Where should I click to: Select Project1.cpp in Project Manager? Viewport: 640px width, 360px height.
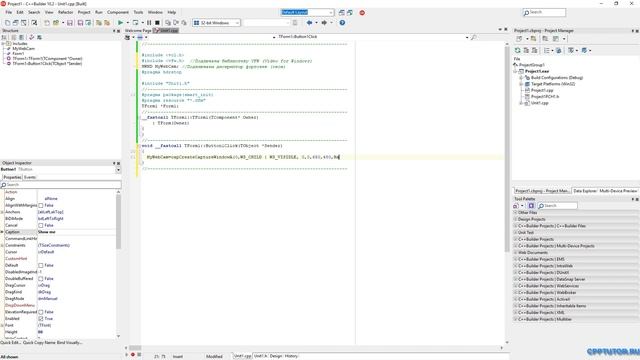[x=542, y=90]
